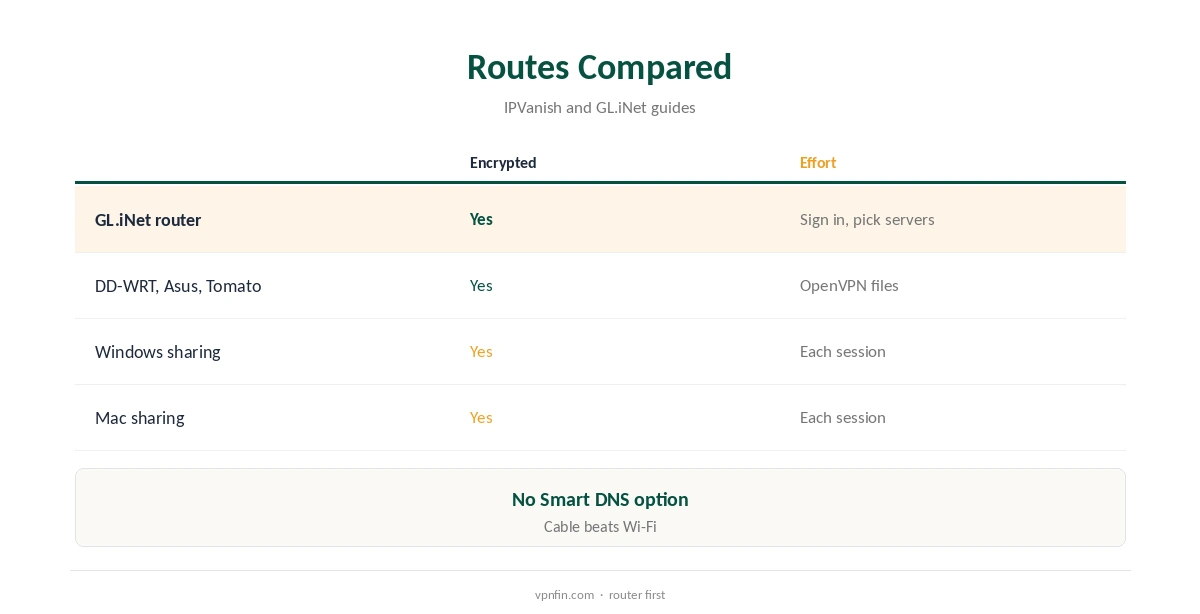
Task: Click the 'Effort' column header
Action: (817, 162)
